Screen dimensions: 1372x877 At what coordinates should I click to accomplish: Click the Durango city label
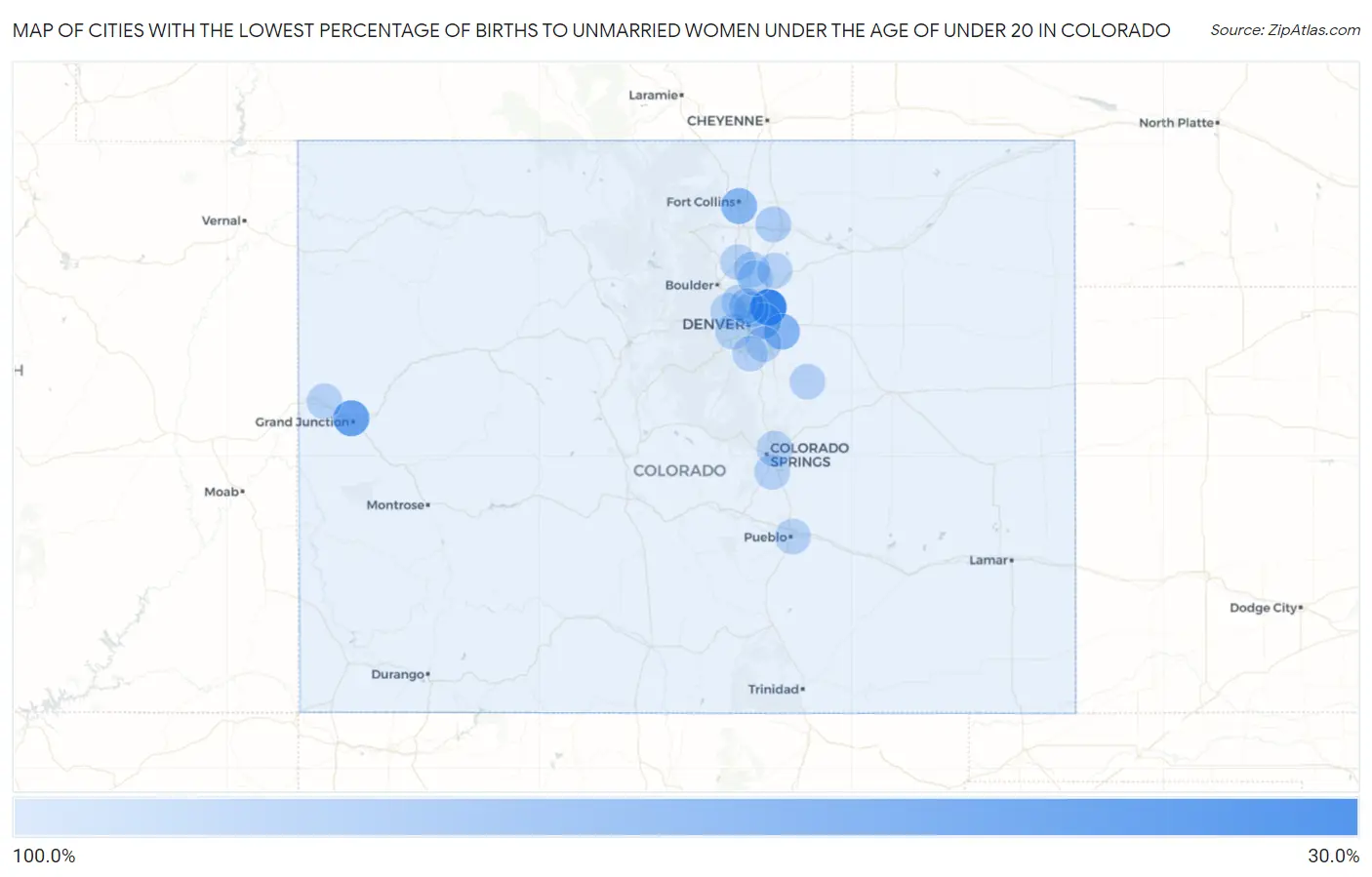[x=400, y=675]
